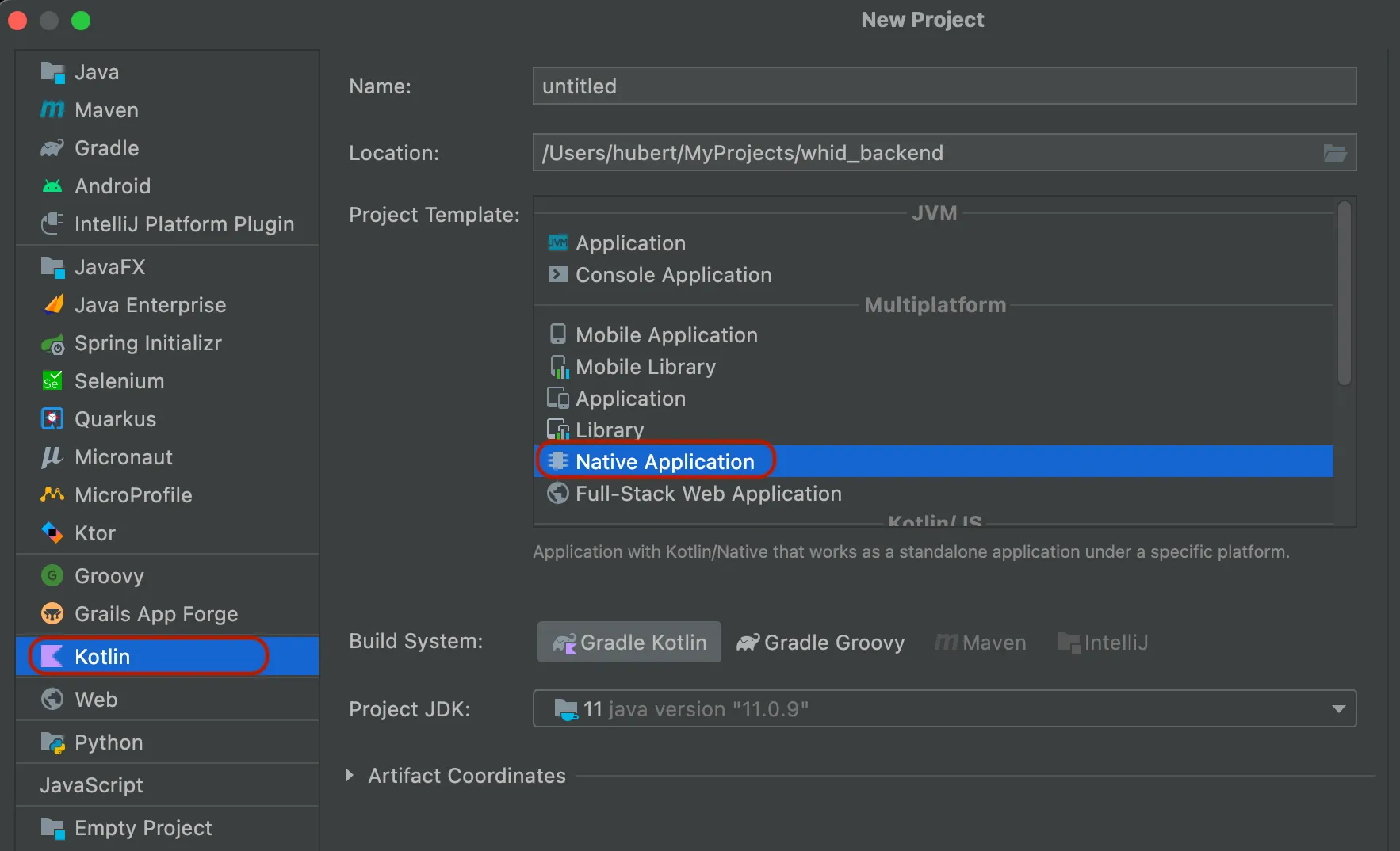Select Mobile Library template text

[646, 367]
